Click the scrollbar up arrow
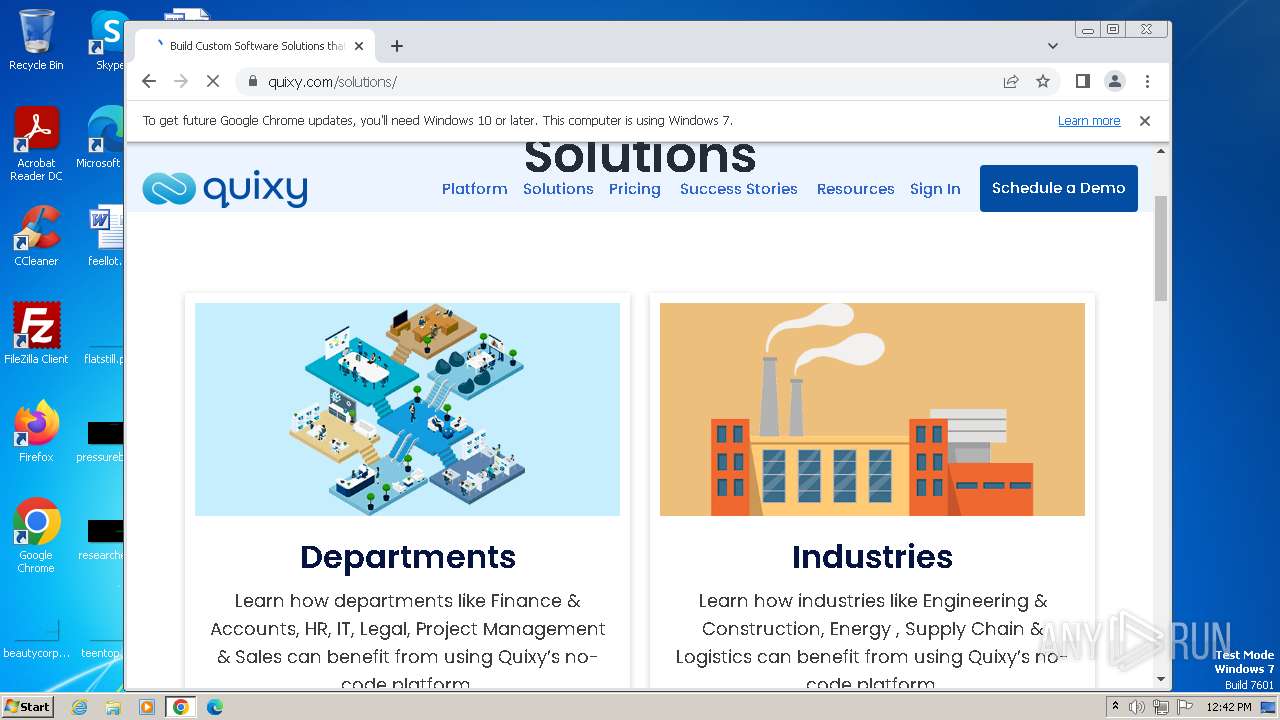This screenshot has width=1280, height=720. [x=1161, y=151]
